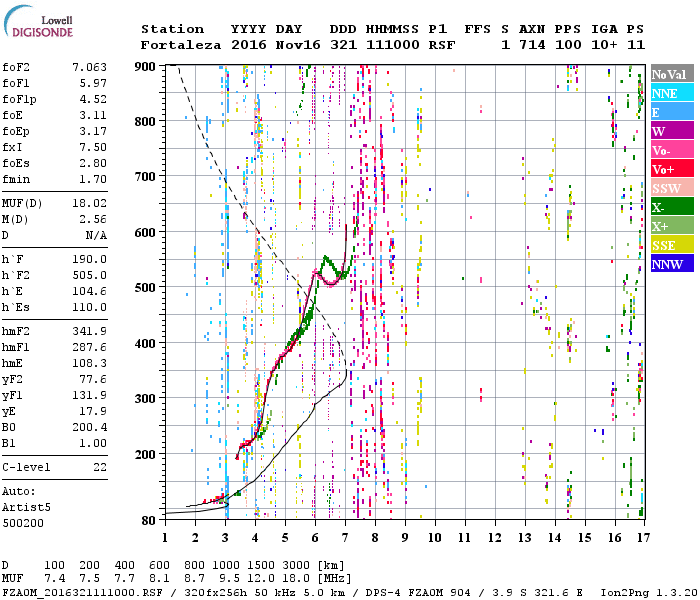Select the NNE cyan legend swatch
This screenshot has height=600, width=700.
point(672,93)
